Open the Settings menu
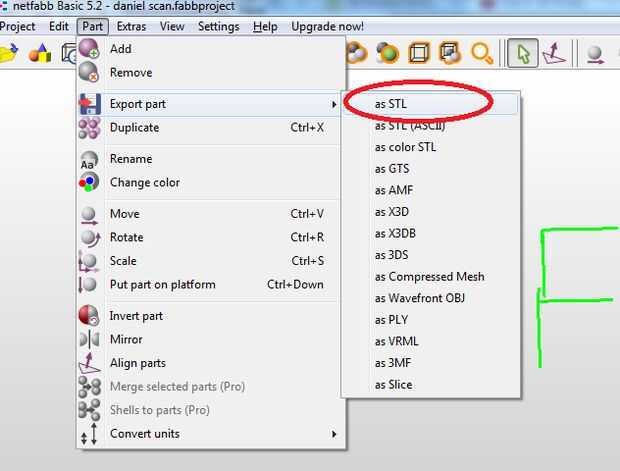Image resolution: width=620 pixels, height=471 pixels. [219, 26]
